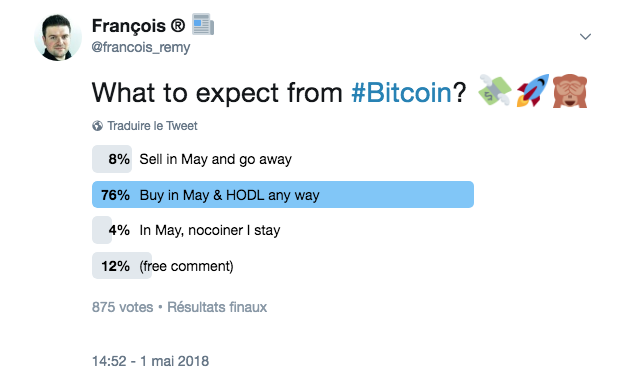Screen dimensions: 630x381
Task: Open the @francois_remy handle
Action: click(x=141, y=47)
